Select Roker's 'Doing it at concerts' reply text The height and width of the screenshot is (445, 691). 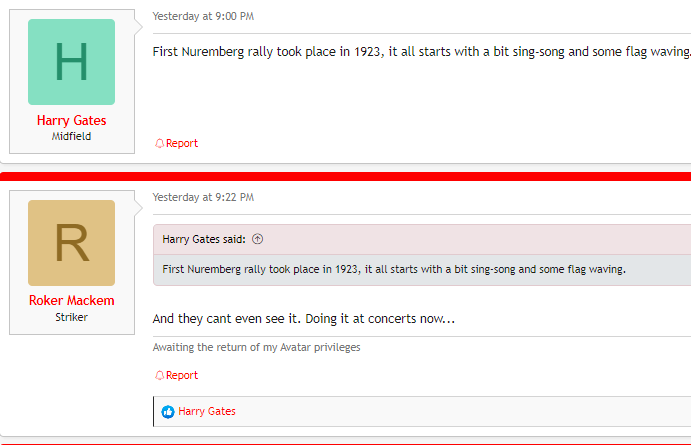click(x=304, y=319)
